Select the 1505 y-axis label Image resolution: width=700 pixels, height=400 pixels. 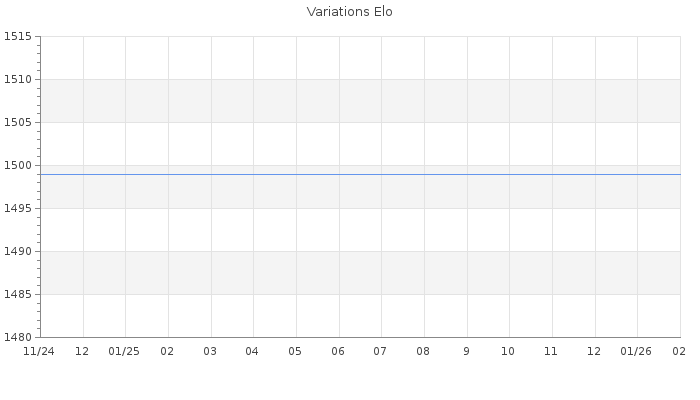(18, 123)
